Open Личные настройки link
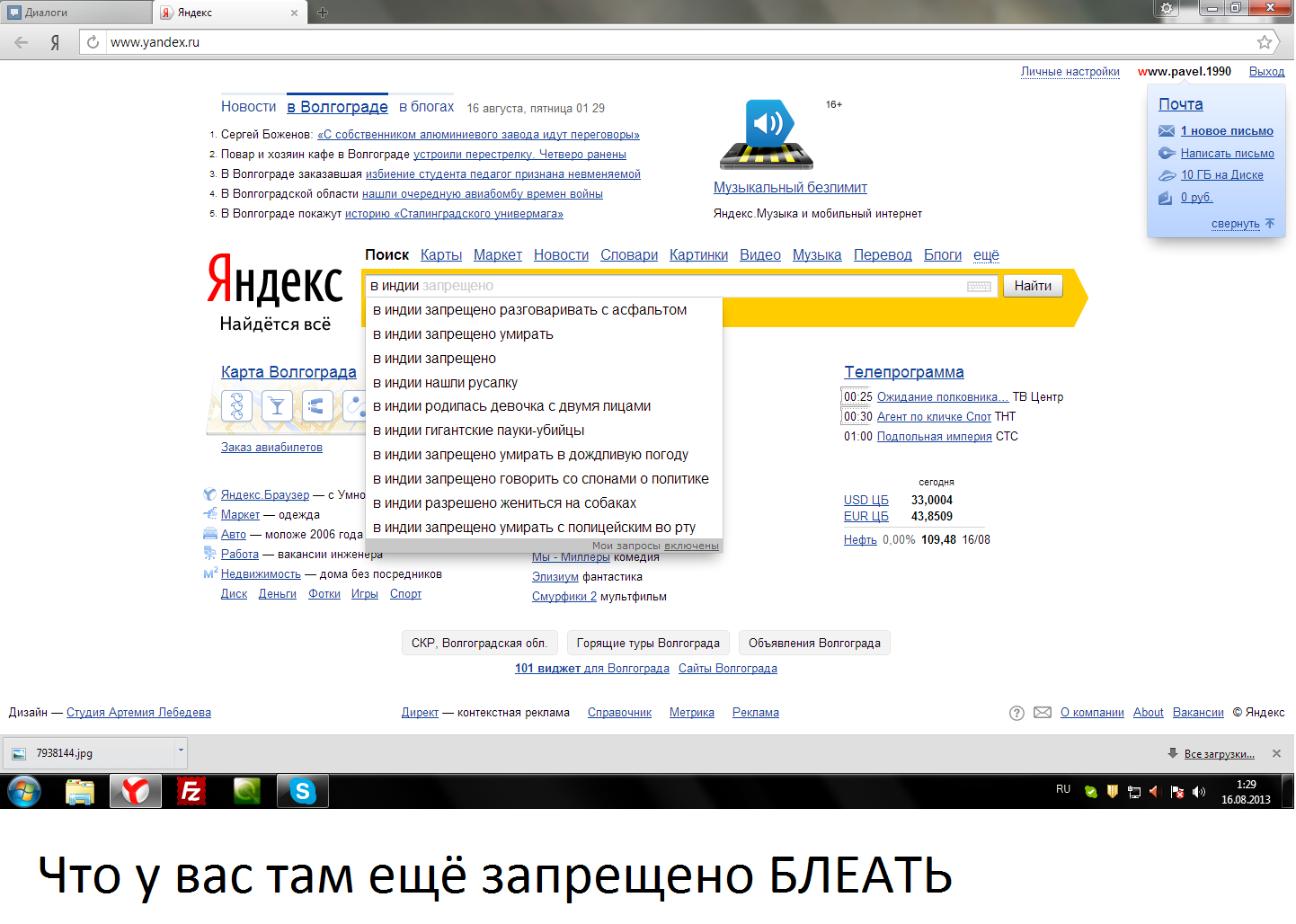Image resolution: width=1296 pixels, height=924 pixels. pyautogui.click(x=1070, y=72)
